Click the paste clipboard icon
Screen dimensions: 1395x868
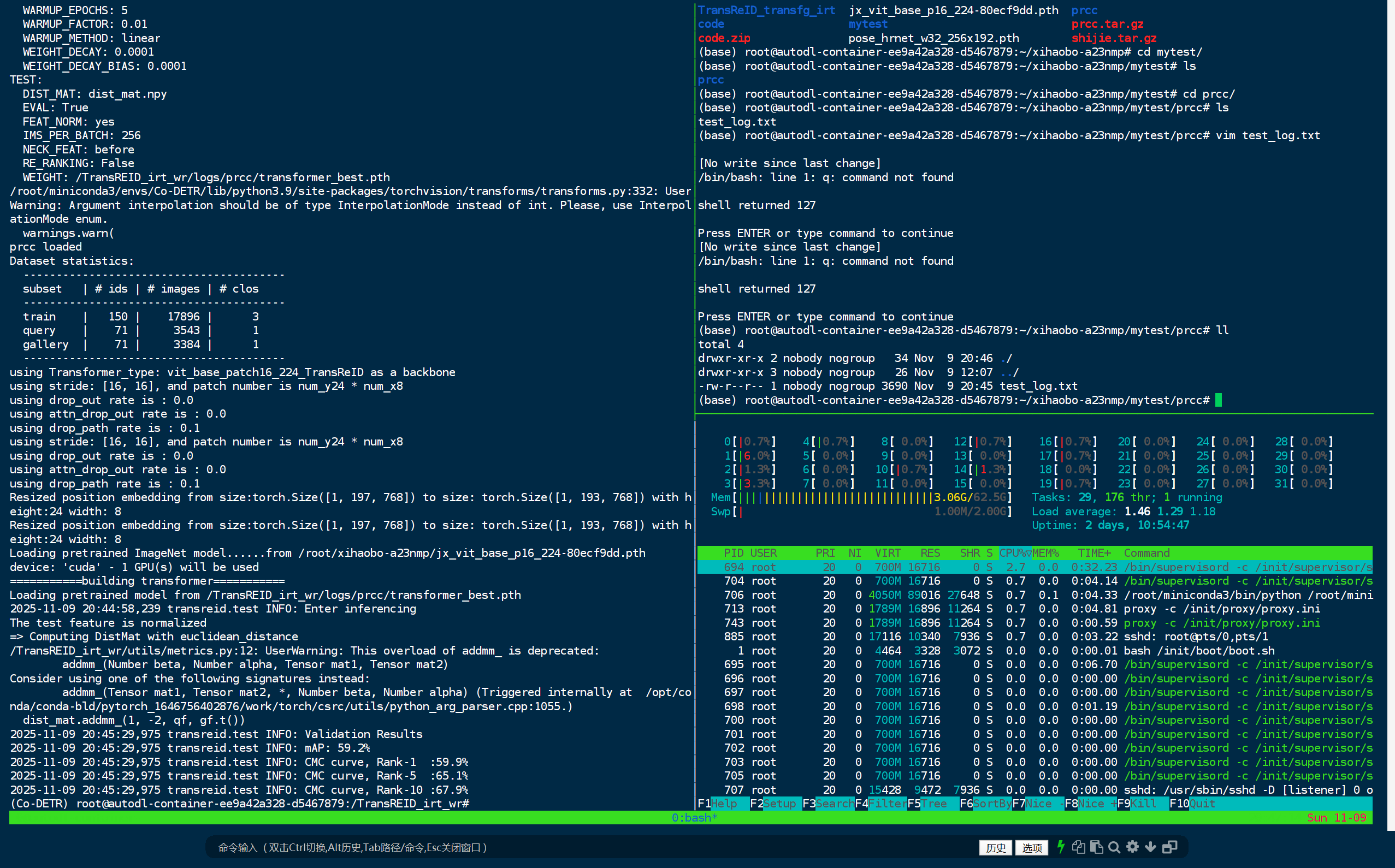1096,847
